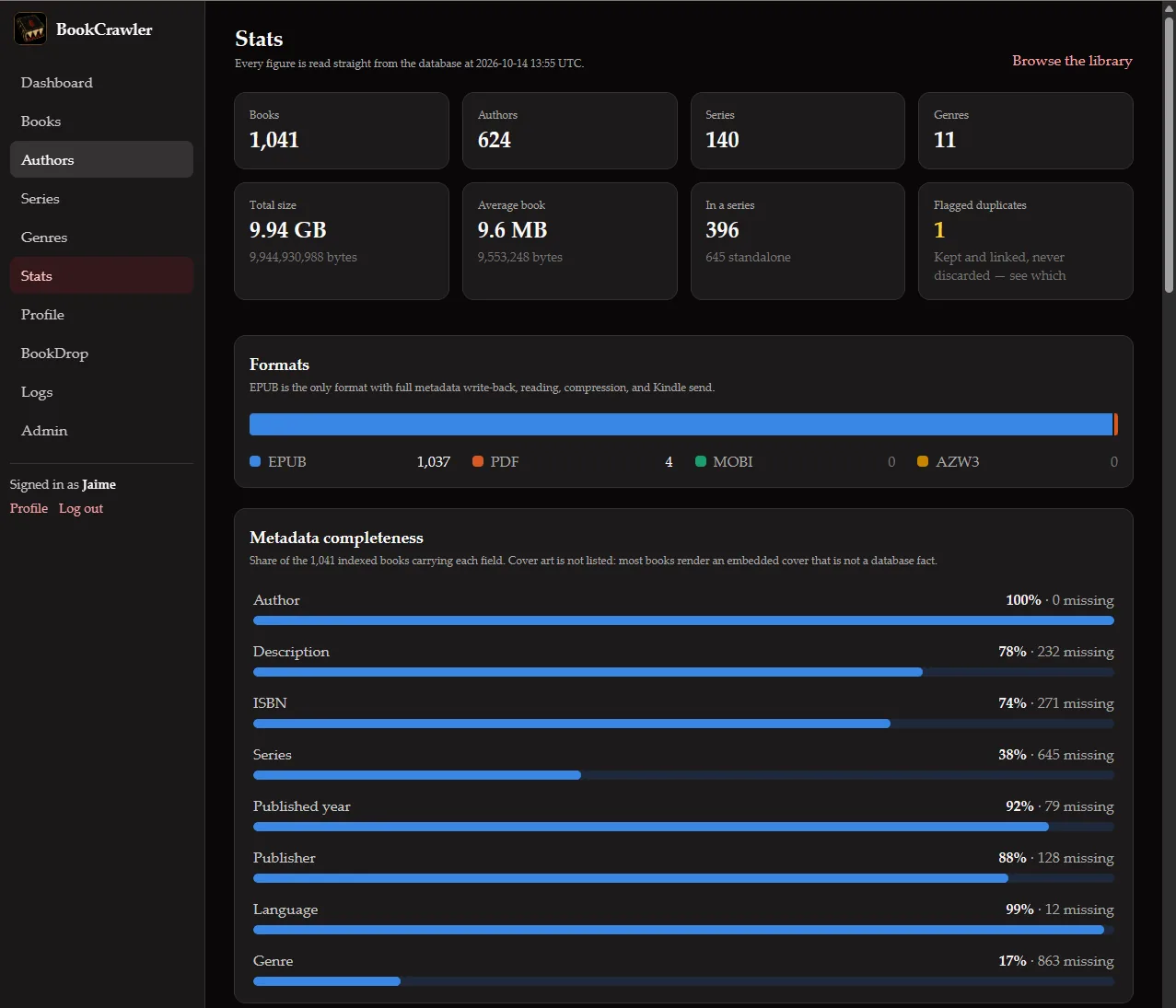The width and height of the screenshot is (1176, 1008).
Task: Click the Authors 624 stat card
Action: pos(570,131)
